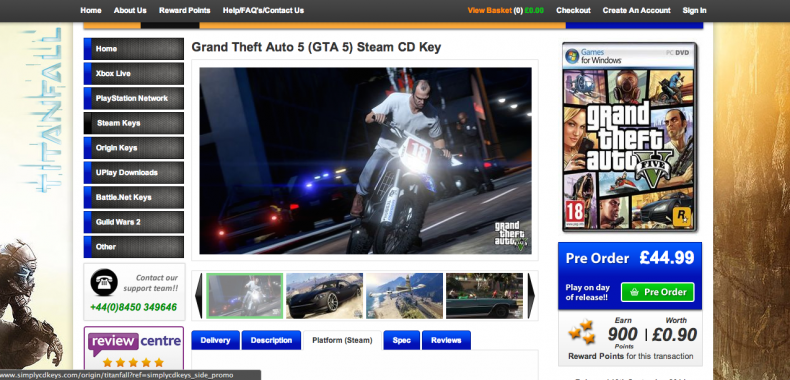Open the Spec tab

point(402,340)
